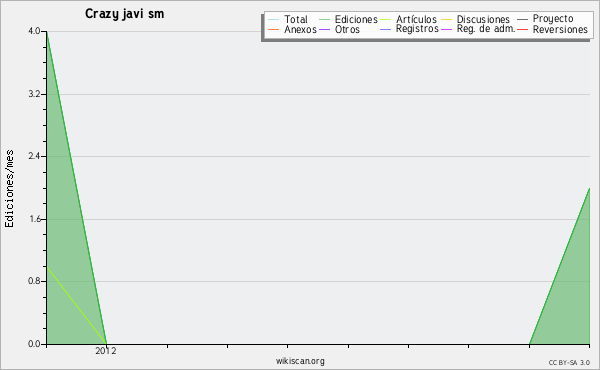Select the 'Registros' legend entry
Image resolution: width=600 pixels, height=370 pixels.
417,29
